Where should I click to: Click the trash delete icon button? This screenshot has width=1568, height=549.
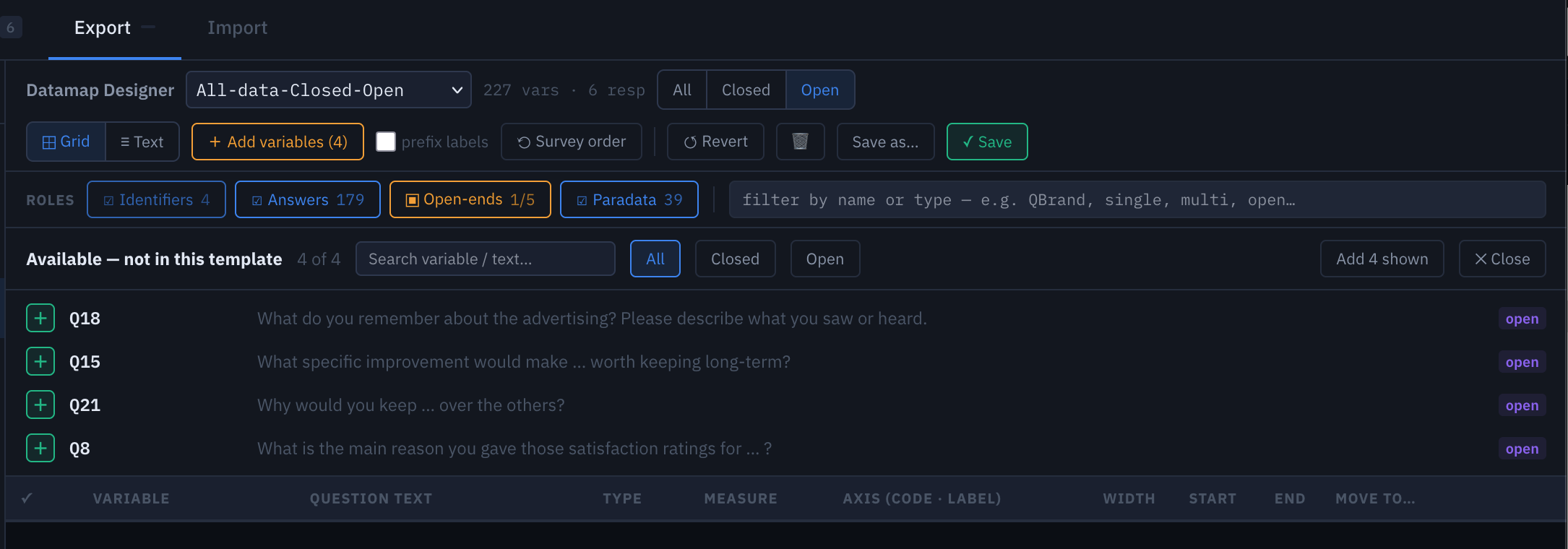coord(800,142)
